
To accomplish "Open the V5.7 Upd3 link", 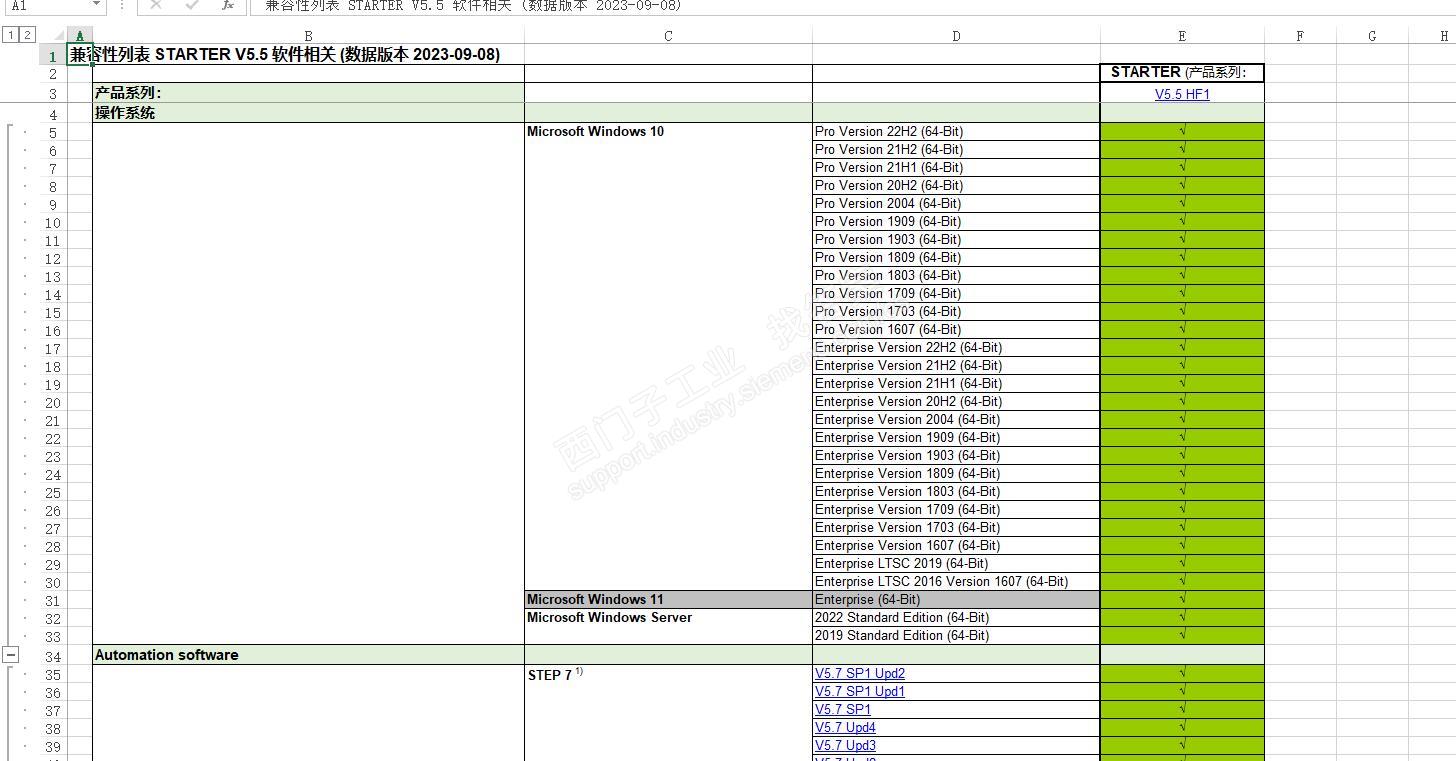I will (845, 746).
